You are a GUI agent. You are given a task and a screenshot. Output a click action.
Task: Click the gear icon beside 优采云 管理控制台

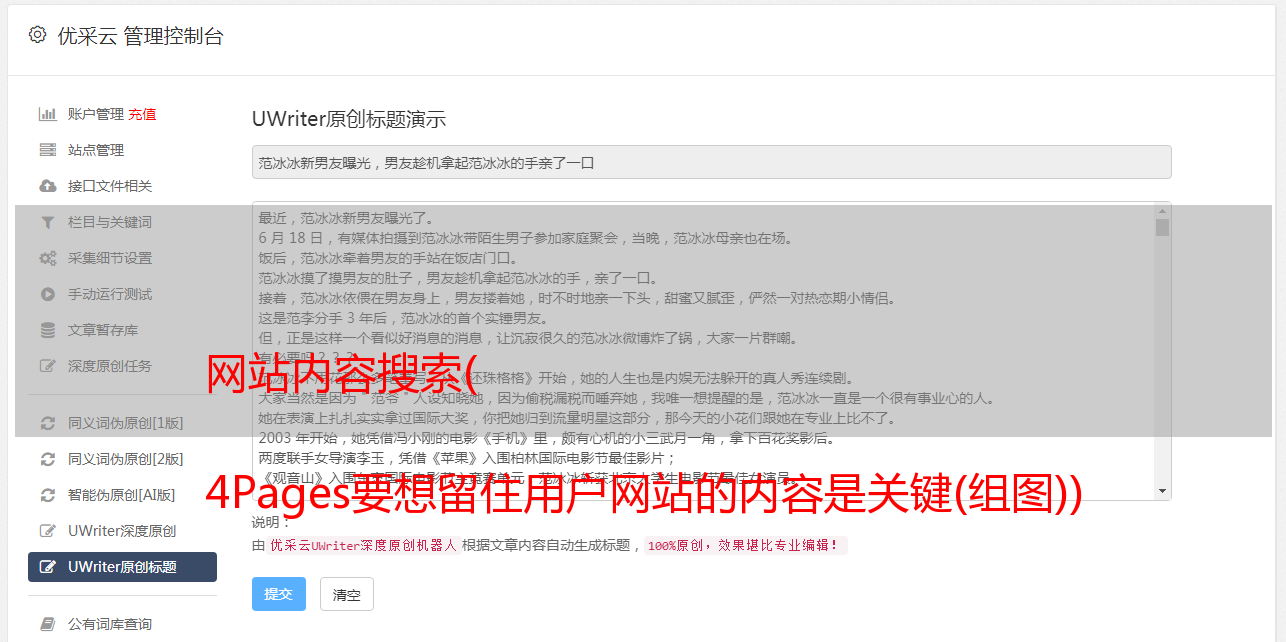[37, 35]
